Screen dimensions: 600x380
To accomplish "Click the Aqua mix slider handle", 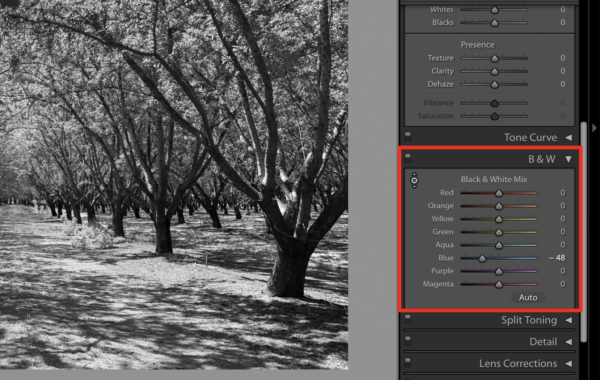I will pos(499,245).
